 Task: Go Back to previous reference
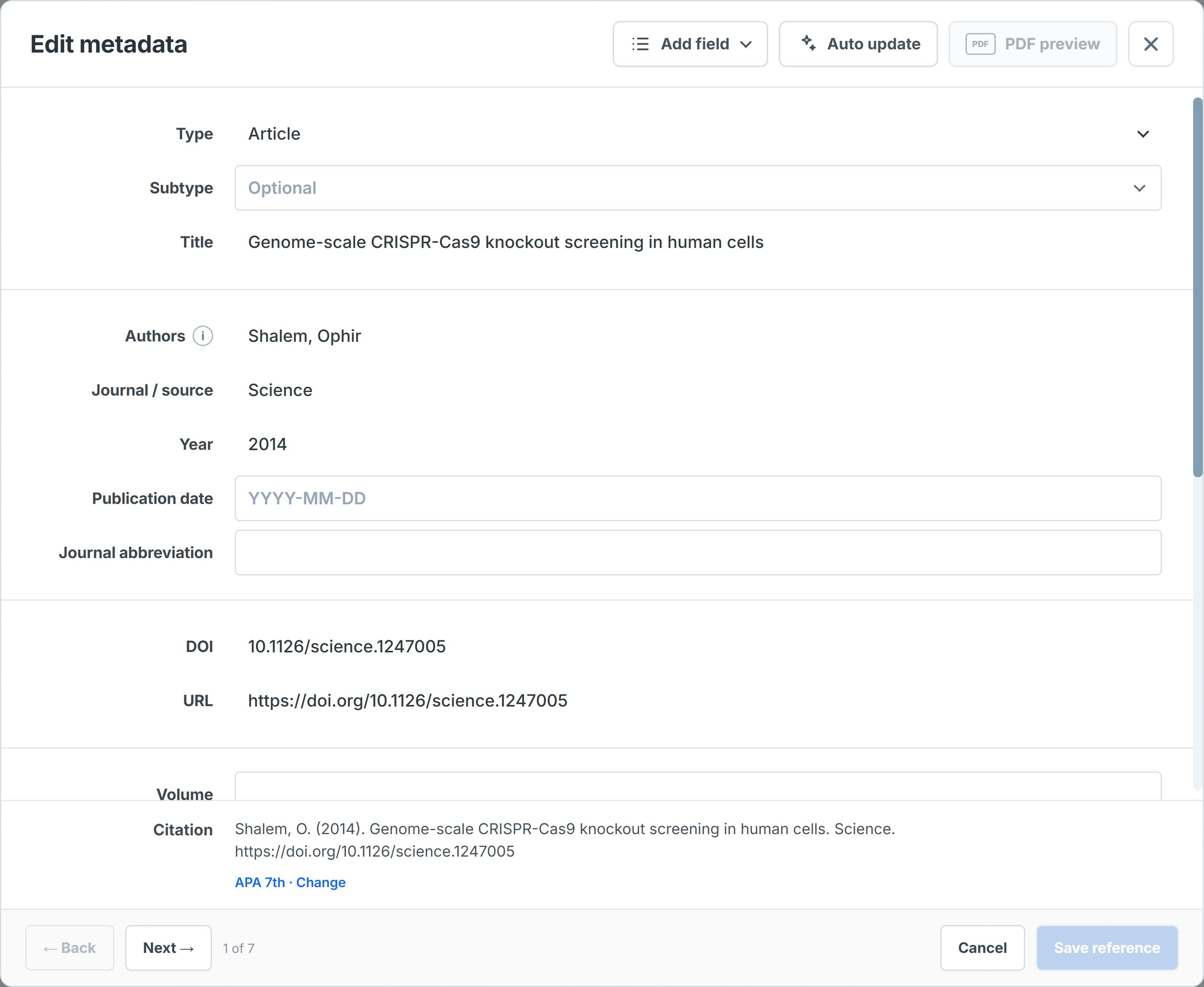[x=70, y=948]
